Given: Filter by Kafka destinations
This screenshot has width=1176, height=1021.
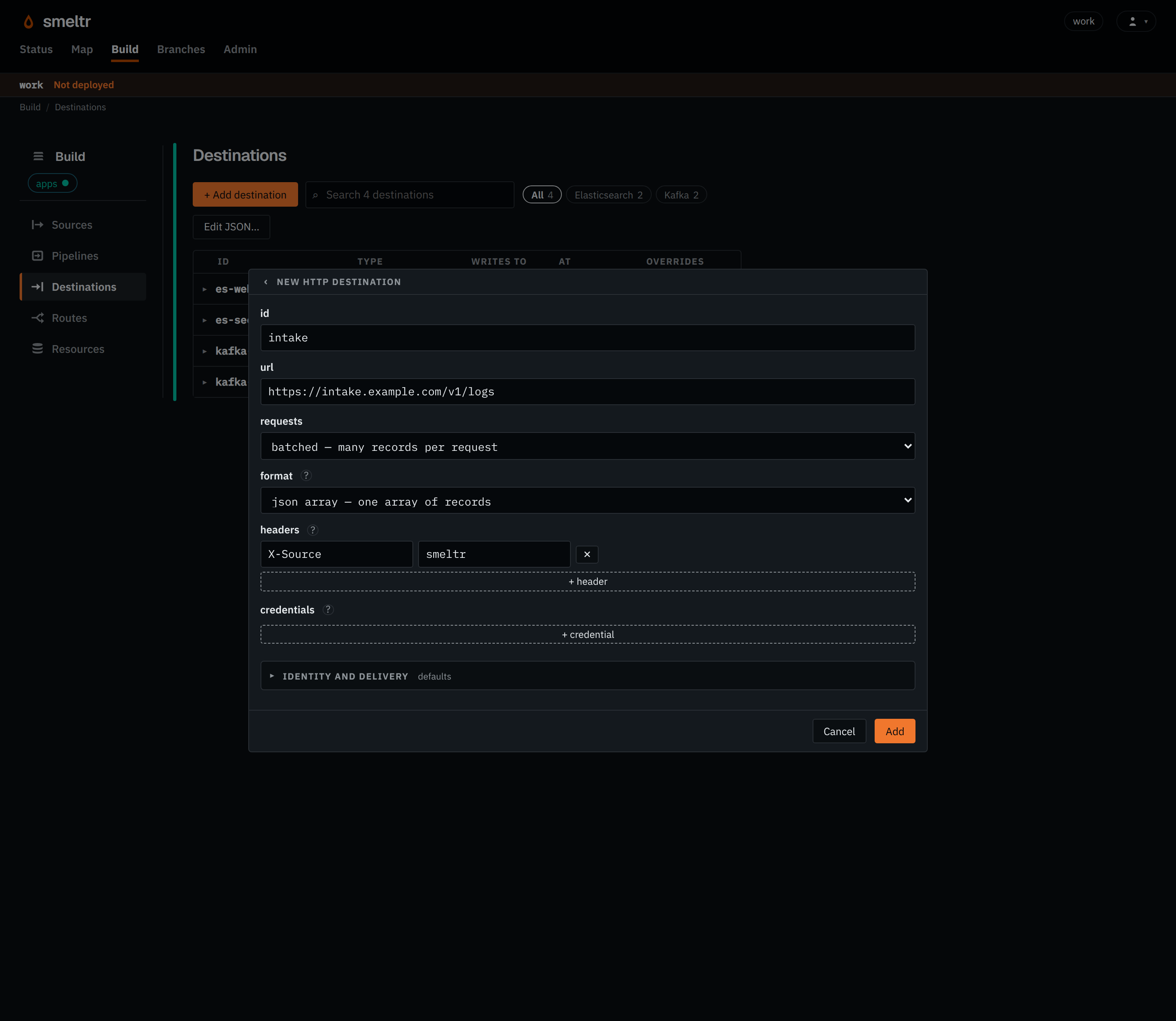Looking at the screenshot, I should click(x=681, y=195).
